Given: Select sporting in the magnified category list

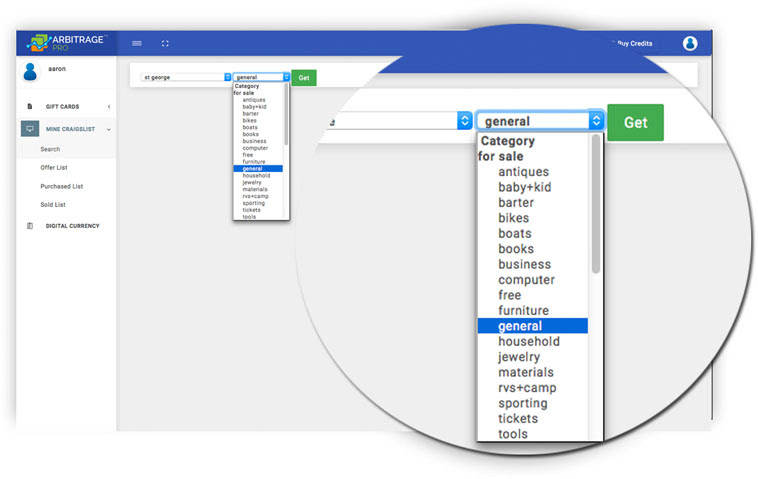Looking at the screenshot, I should (x=523, y=404).
